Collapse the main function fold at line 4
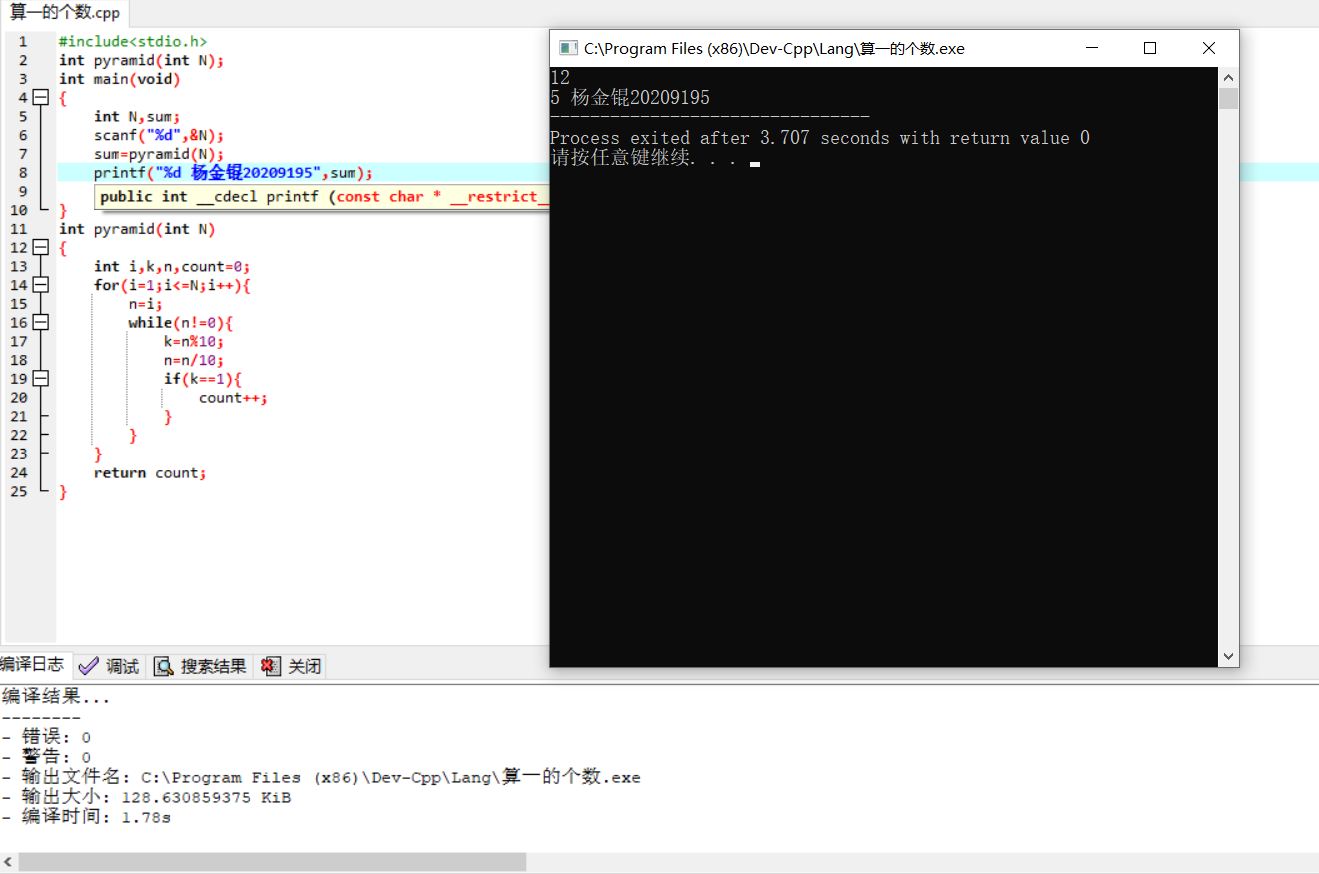Image resolution: width=1319 pixels, height=874 pixels. coord(40,98)
